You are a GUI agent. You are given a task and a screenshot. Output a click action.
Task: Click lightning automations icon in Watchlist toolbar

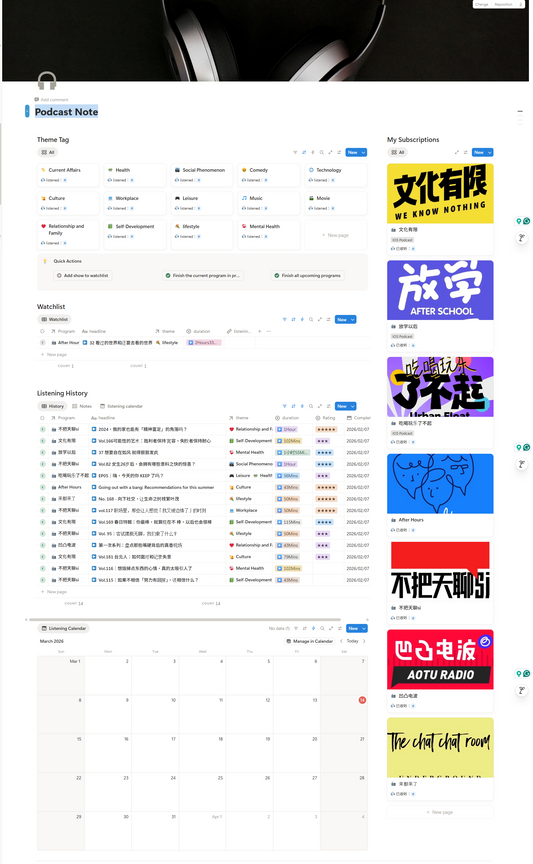[x=302, y=320]
